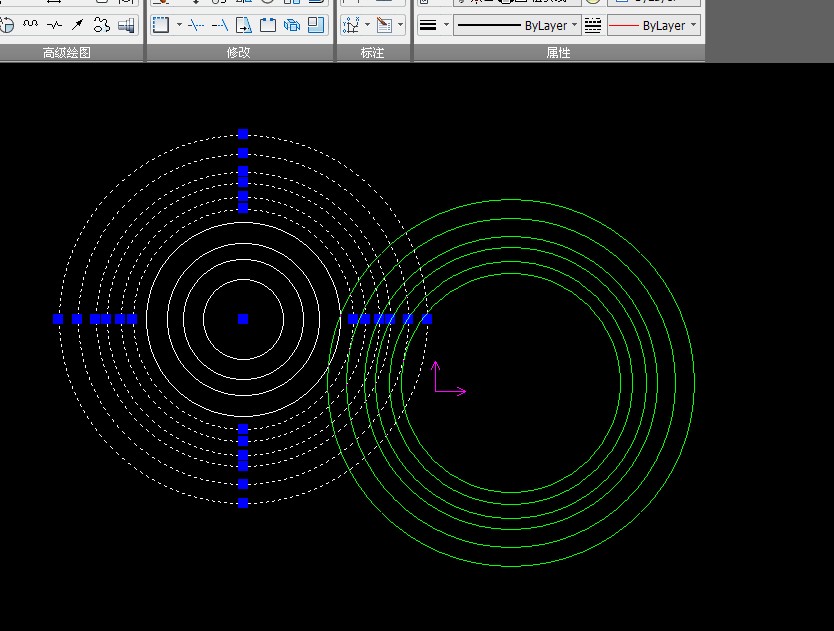This screenshot has width=834, height=631.
Task: Choose the revision cloud tool
Action: point(101,24)
